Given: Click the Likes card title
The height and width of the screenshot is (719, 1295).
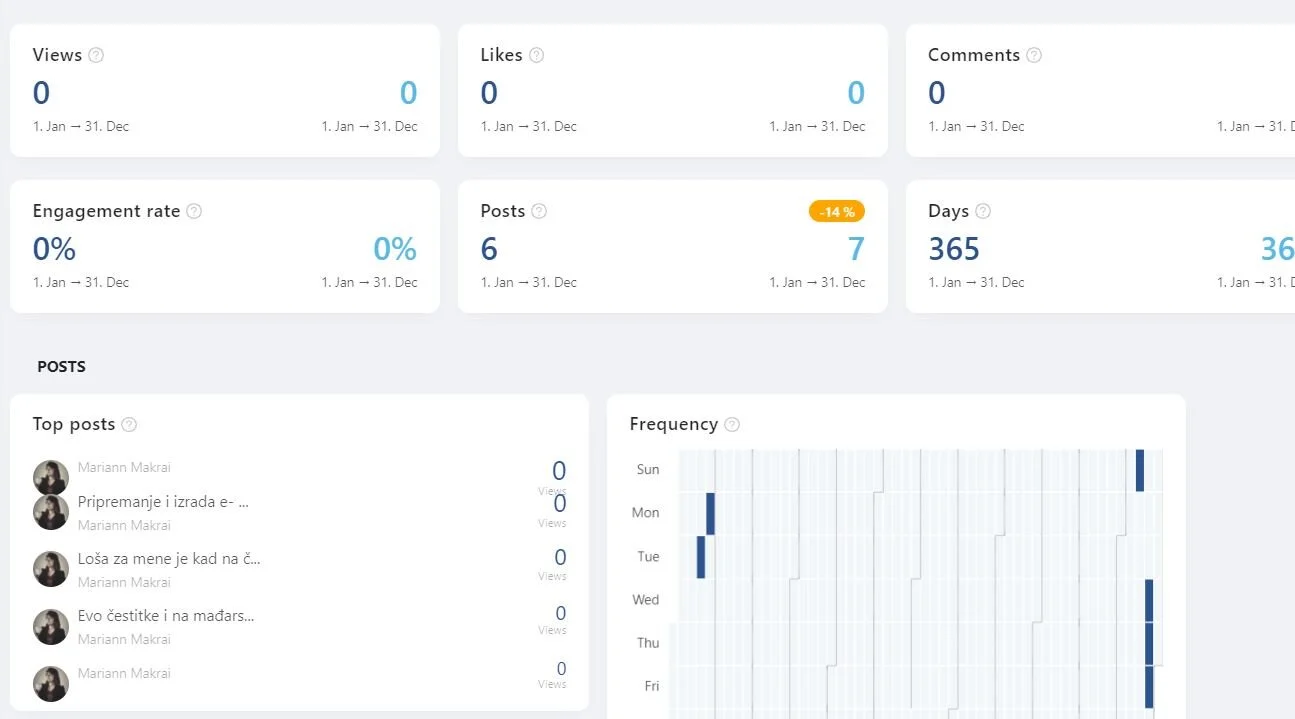Looking at the screenshot, I should pyautogui.click(x=501, y=55).
